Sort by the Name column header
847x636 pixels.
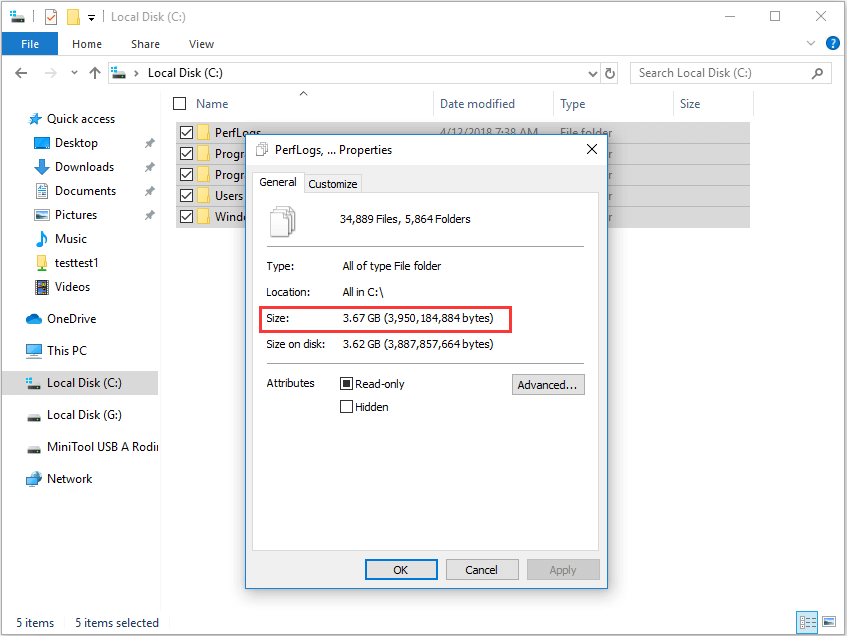[212, 104]
